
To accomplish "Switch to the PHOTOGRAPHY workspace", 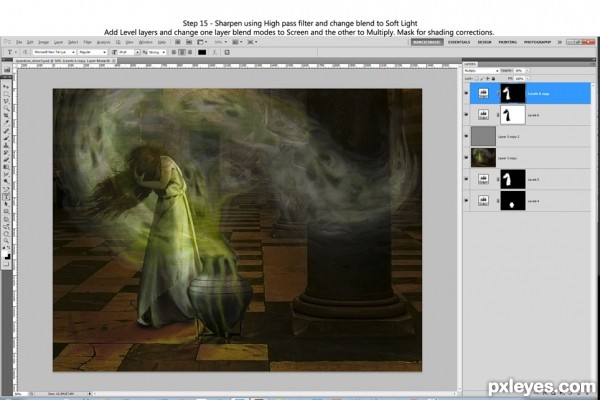I will tap(537, 42).
